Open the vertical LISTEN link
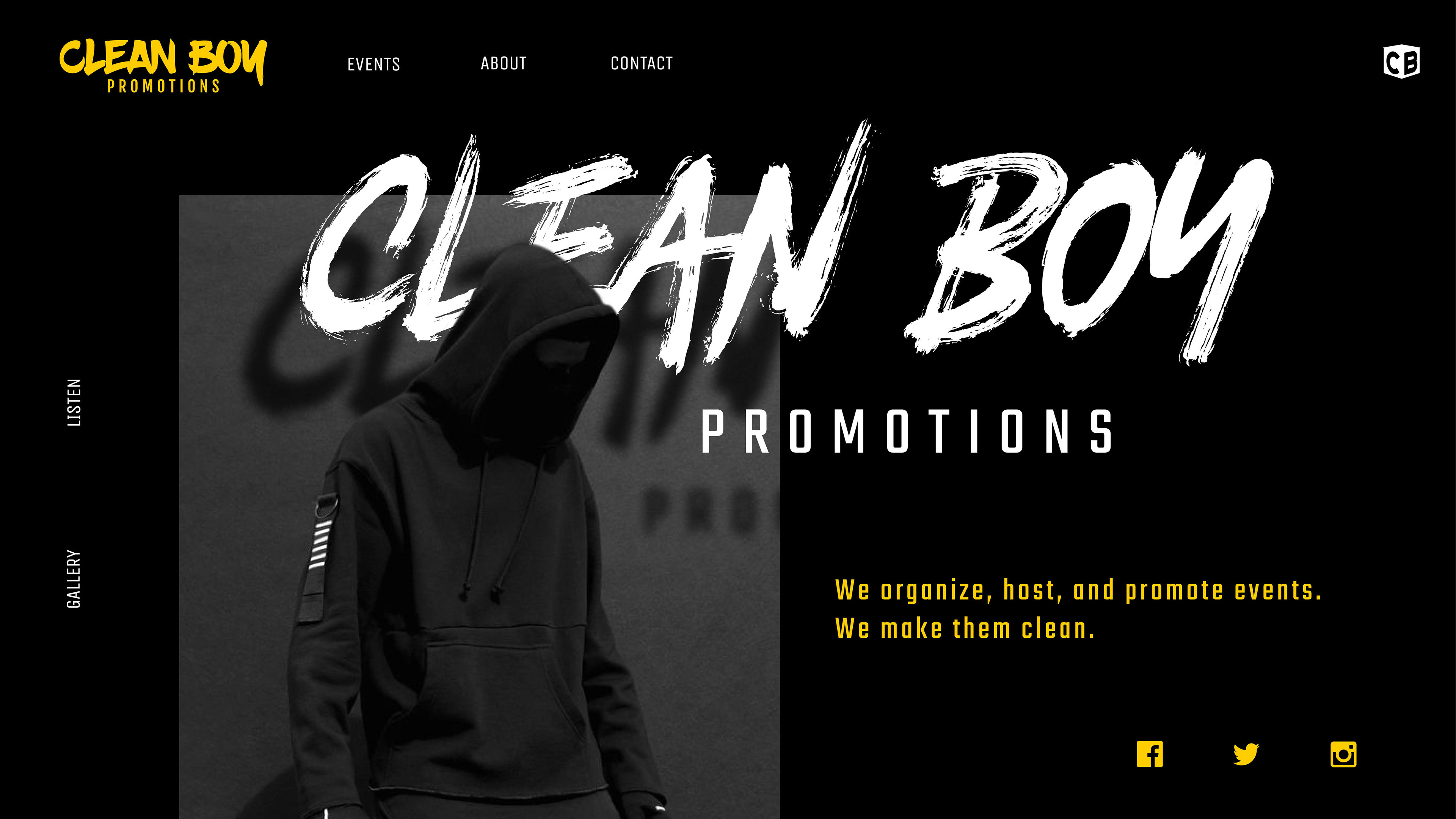The width and height of the screenshot is (1456, 819). [x=74, y=402]
